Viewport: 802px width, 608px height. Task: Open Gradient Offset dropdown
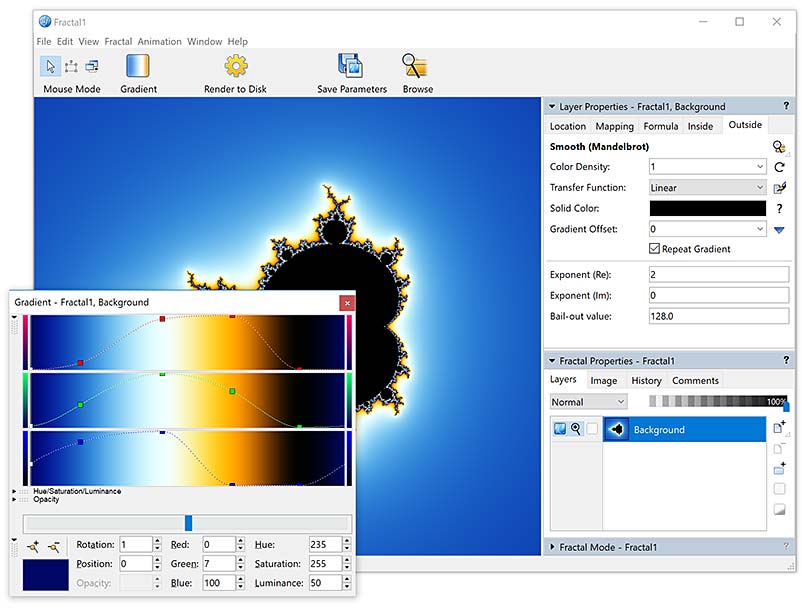tap(760, 229)
